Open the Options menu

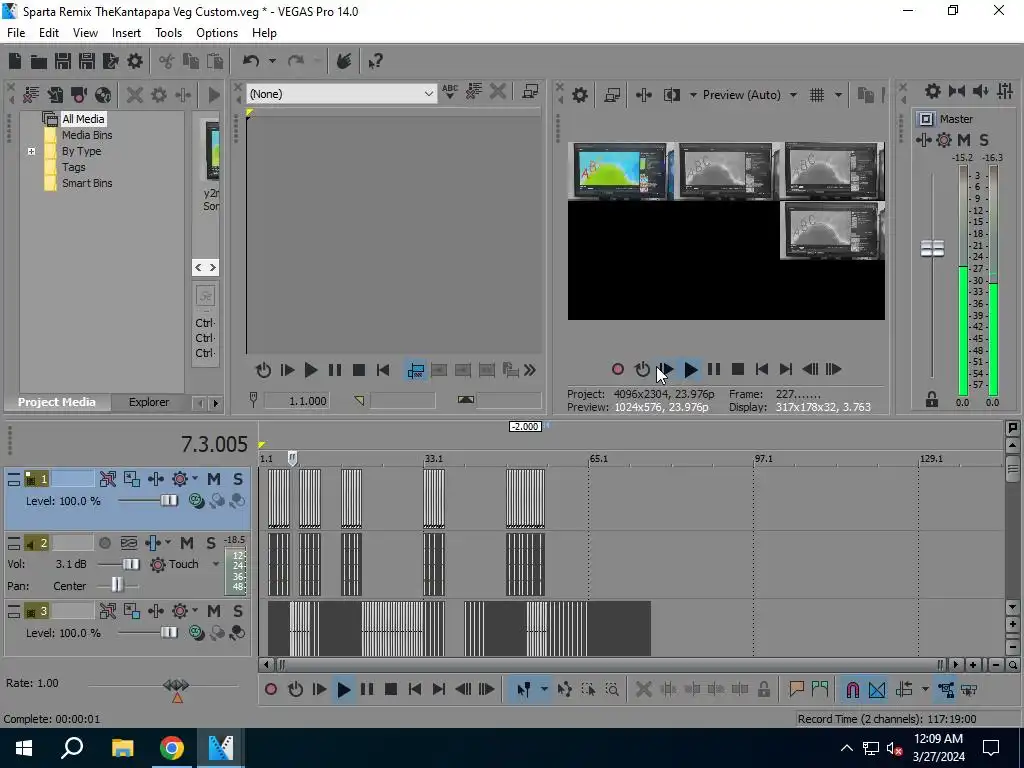pos(217,33)
